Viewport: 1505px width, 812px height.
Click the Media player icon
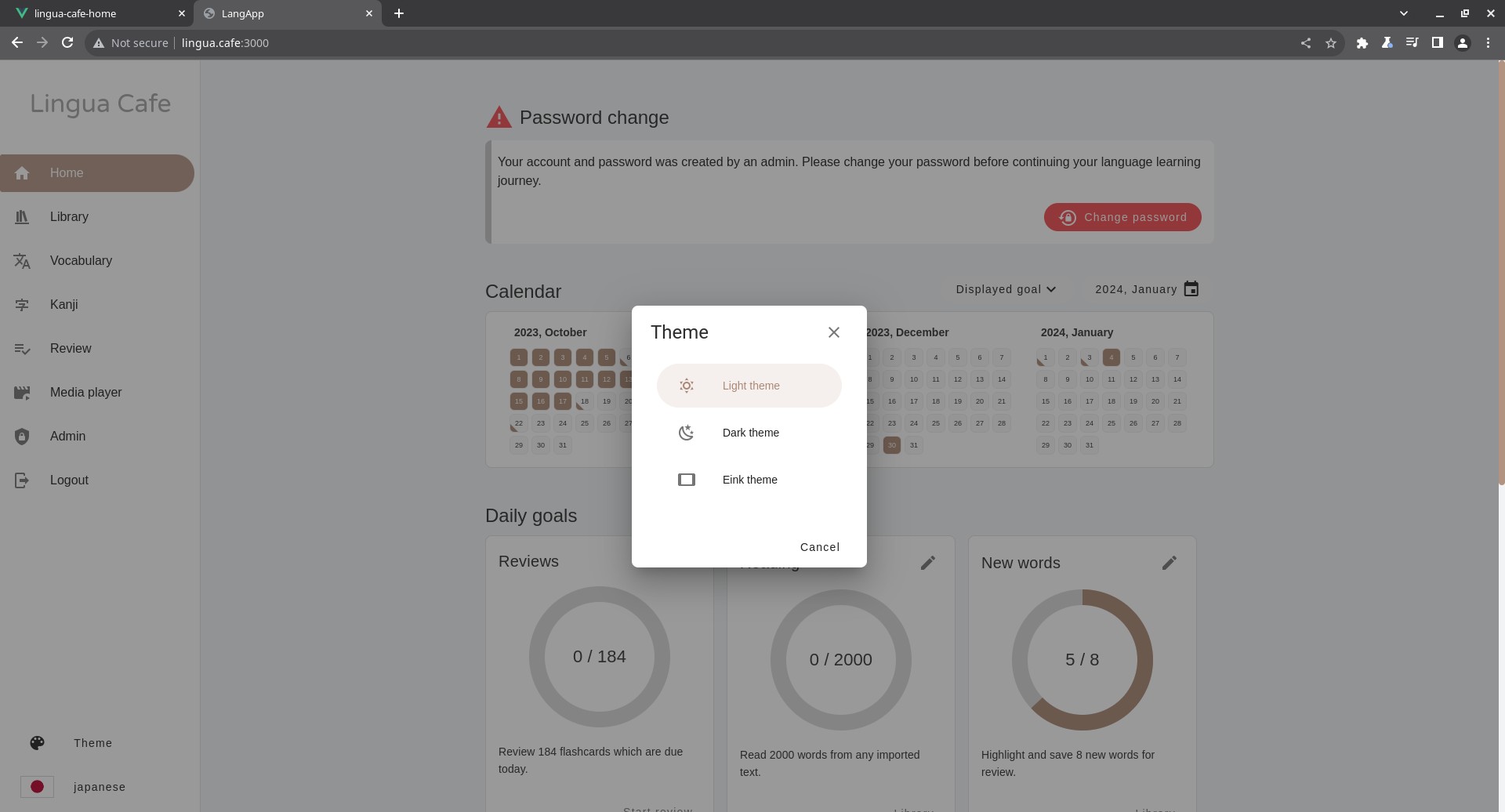[x=22, y=393]
